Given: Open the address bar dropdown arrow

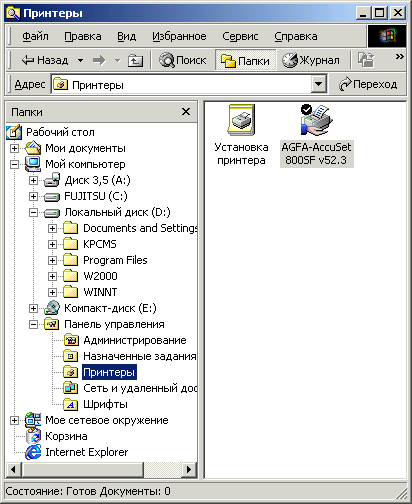Looking at the screenshot, I should tap(318, 84).
